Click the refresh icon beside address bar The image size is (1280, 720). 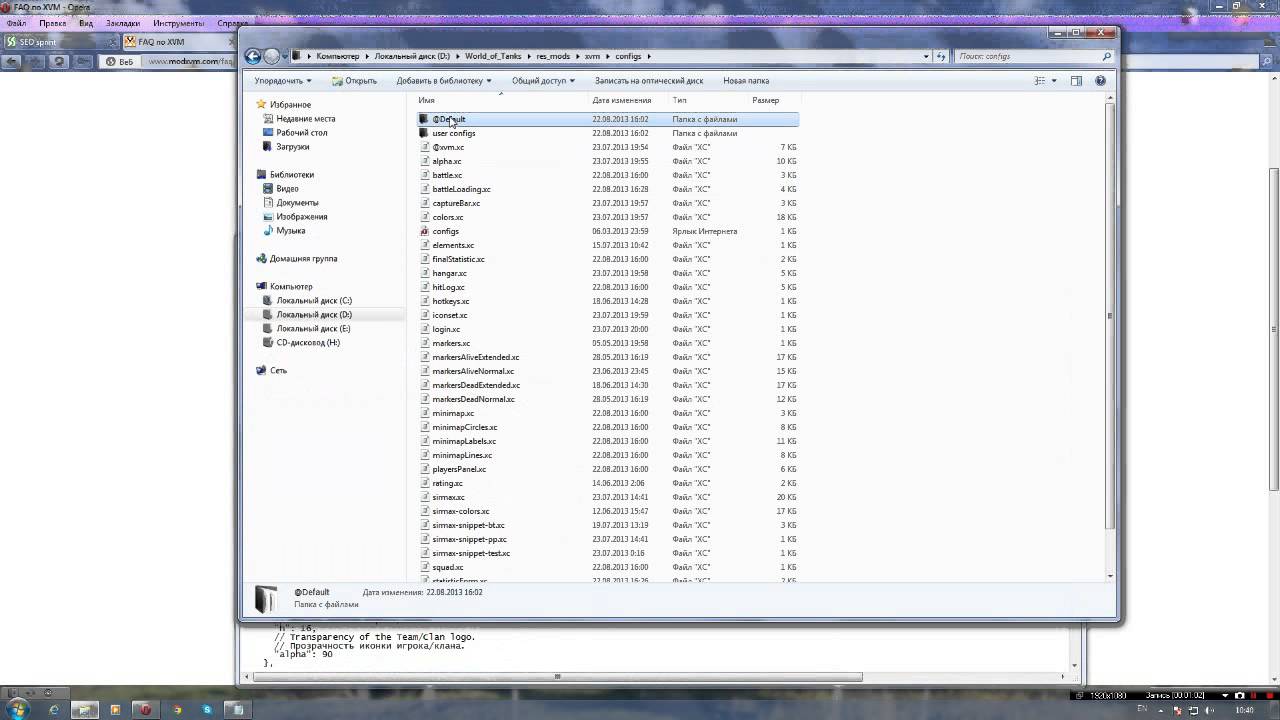point(941,56)
